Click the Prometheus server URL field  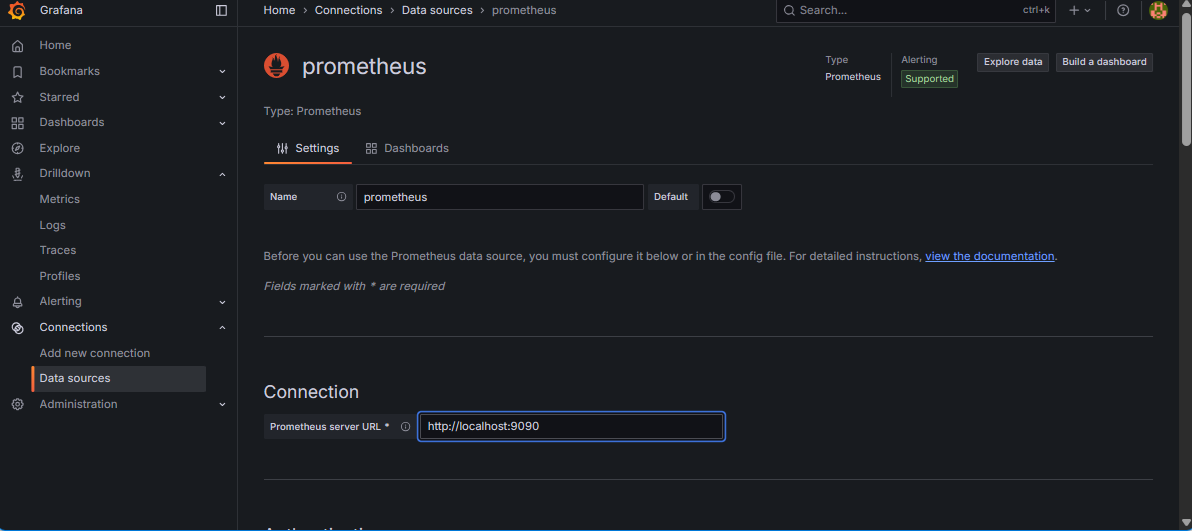570,427
